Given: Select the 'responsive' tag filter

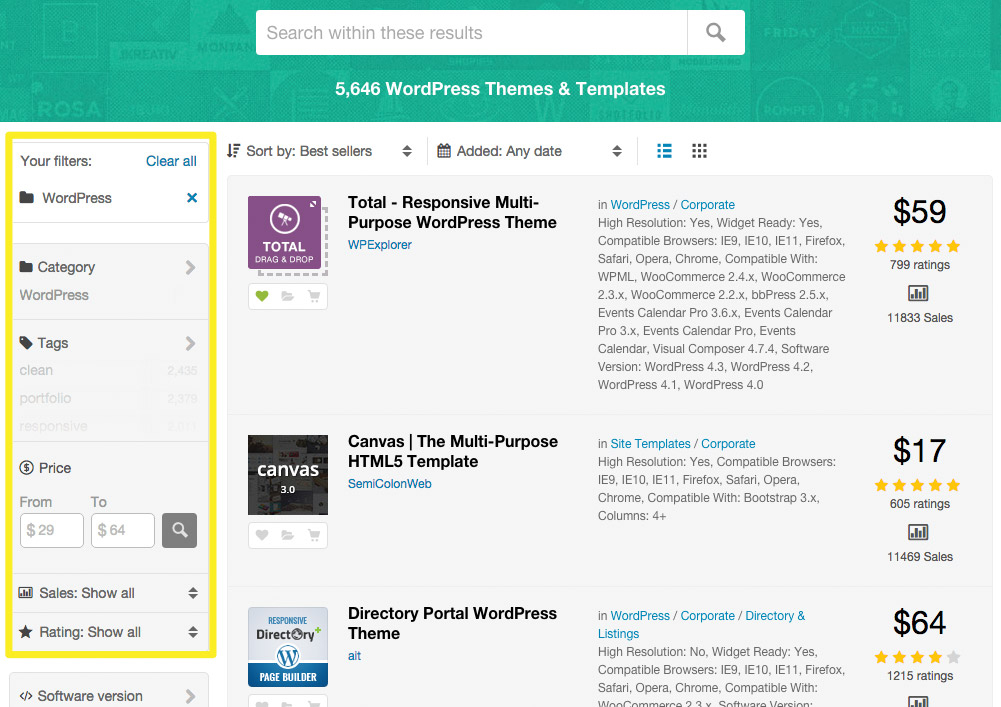Looking at the screenshot, I should coord(54,426).
